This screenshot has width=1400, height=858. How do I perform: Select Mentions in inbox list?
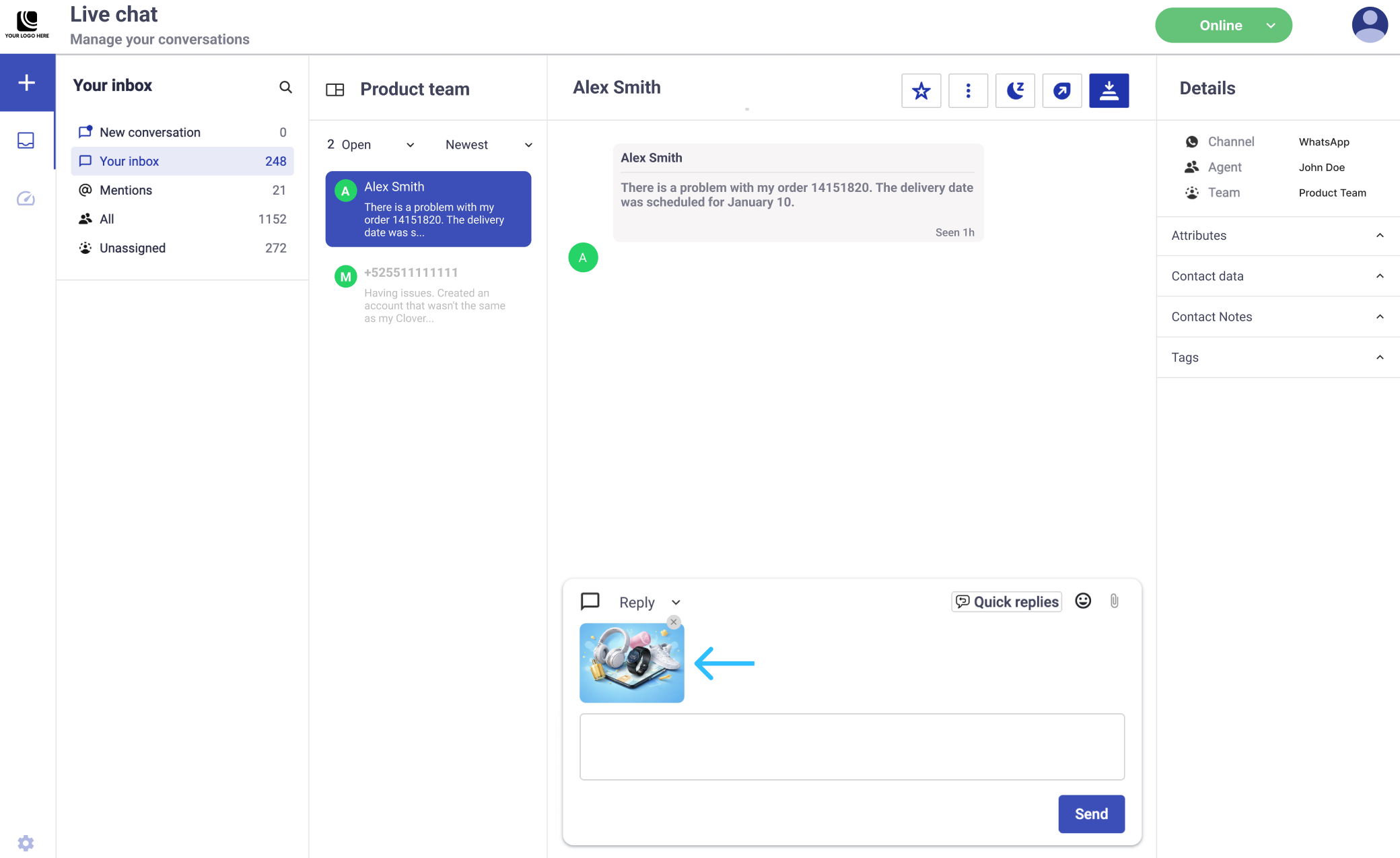(126, 190)
